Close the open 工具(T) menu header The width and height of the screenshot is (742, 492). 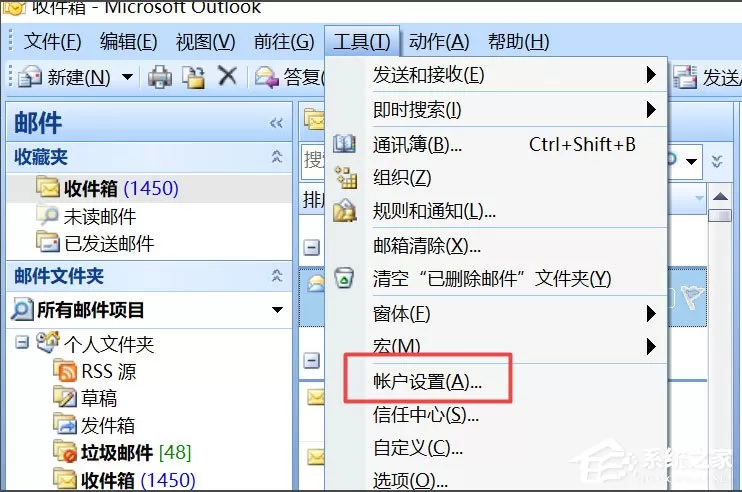point(362,42)
